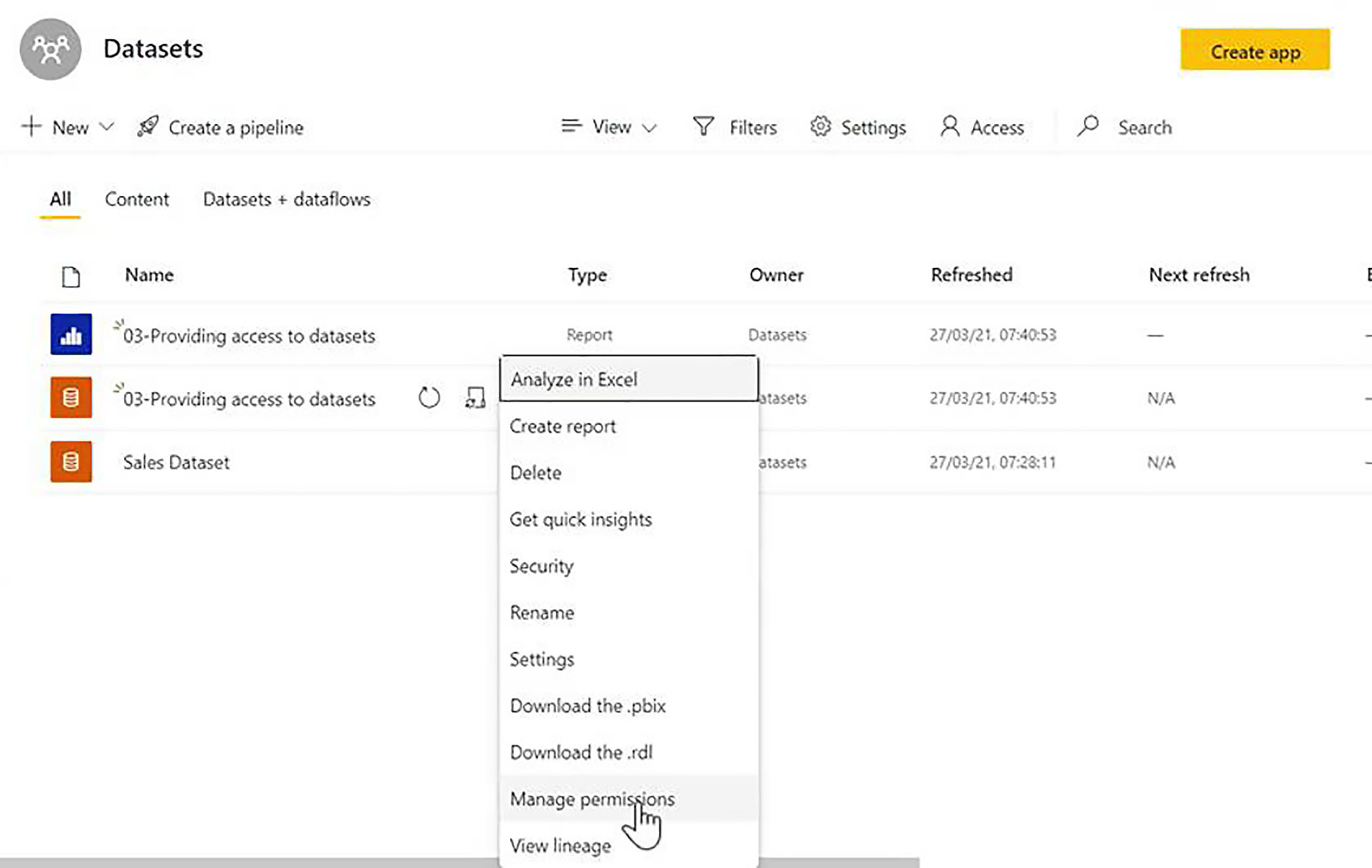1372x868 pixels.
Task: Choose Manage permissions from context menu
Action: click(x=592, y=799)
